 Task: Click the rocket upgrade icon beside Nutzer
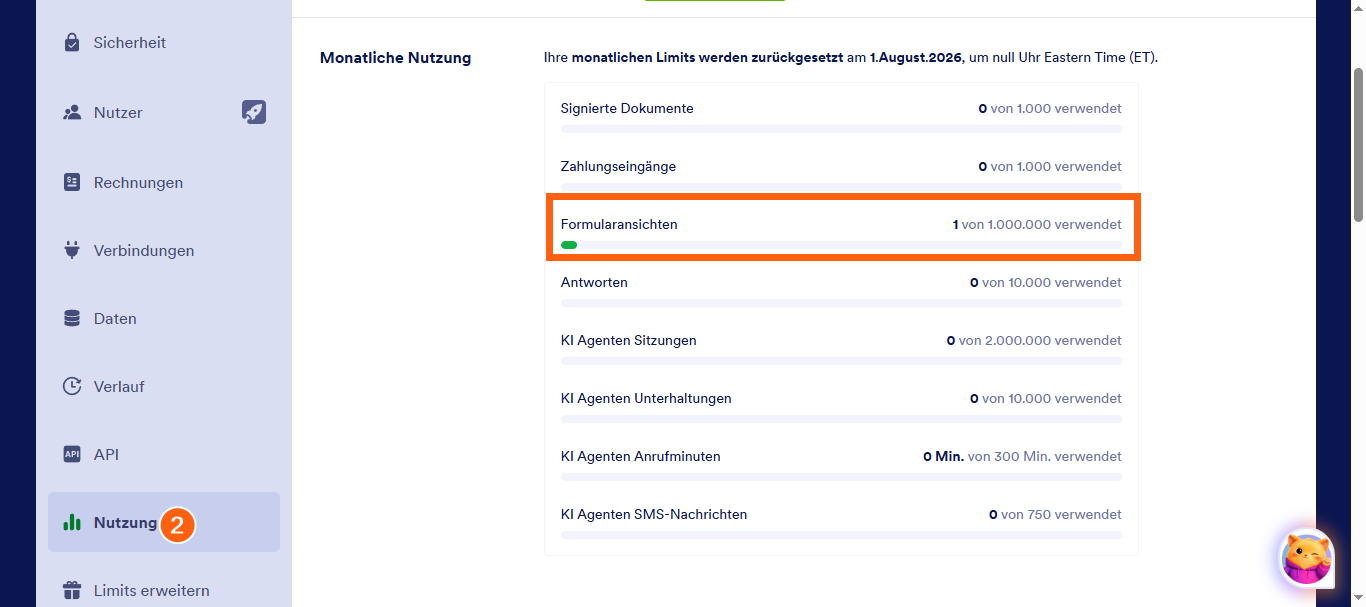[254, 112]
